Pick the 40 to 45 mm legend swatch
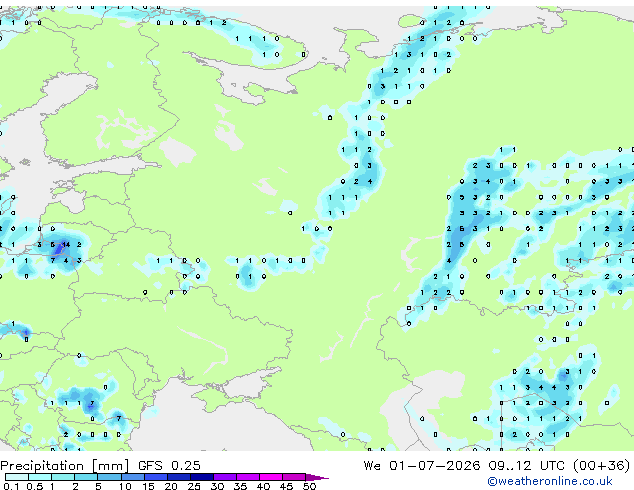 tap(271, 477)
